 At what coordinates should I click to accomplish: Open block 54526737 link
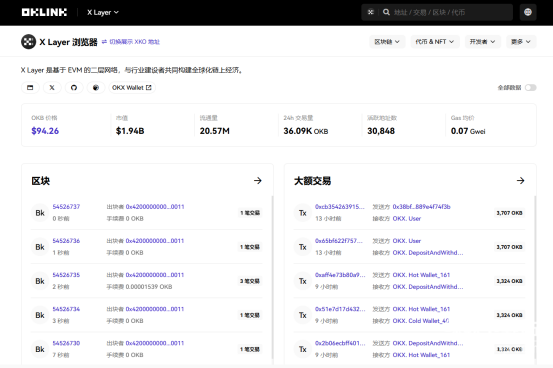coord(66,207)
